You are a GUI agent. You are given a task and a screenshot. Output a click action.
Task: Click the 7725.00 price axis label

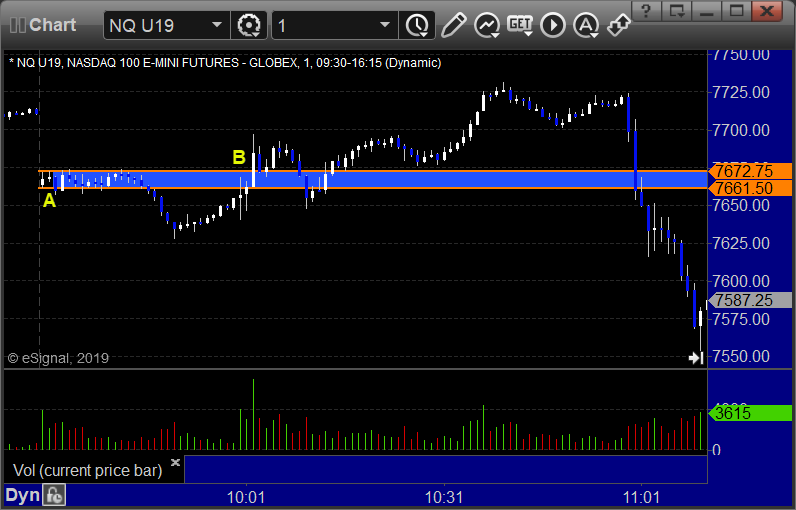(x=741, y=92)
